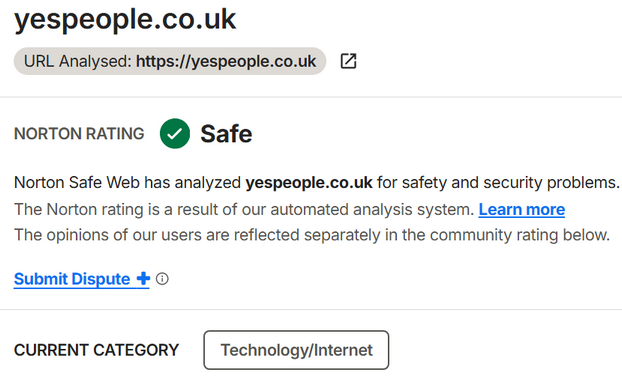Image resolution: width=622 pixels, height=376 pixels.
Task: Open the analysed URL via external link icon
Action: tap(348, 61)
